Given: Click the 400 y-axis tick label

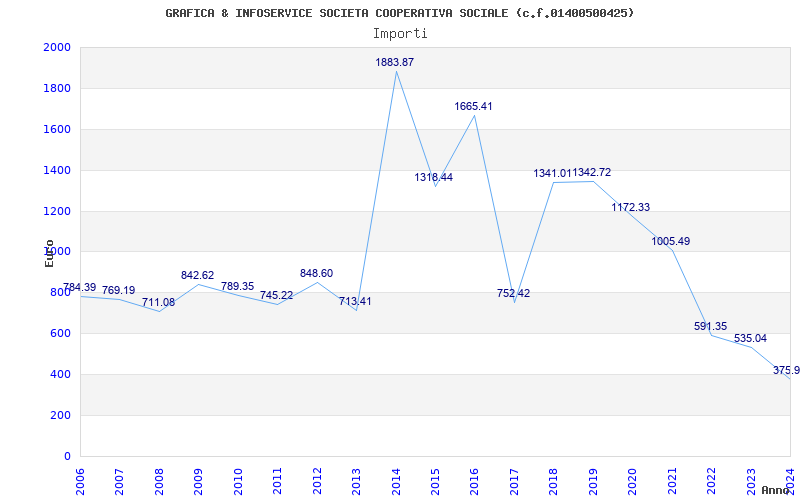Looking at the screenshot, I should click(x=61, y=374).
